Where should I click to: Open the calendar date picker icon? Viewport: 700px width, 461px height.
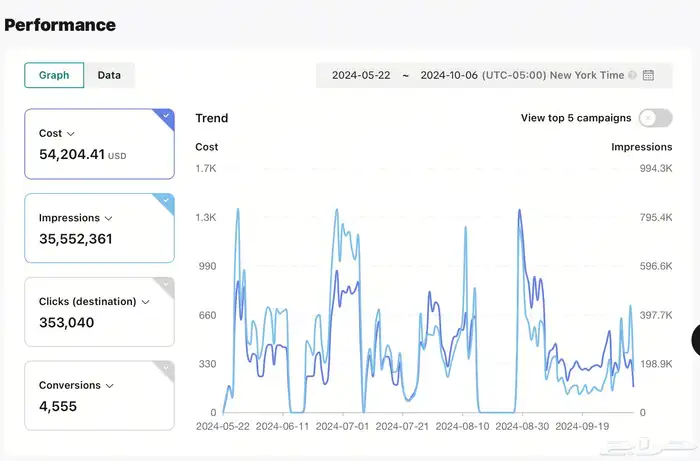click(648, 75)
